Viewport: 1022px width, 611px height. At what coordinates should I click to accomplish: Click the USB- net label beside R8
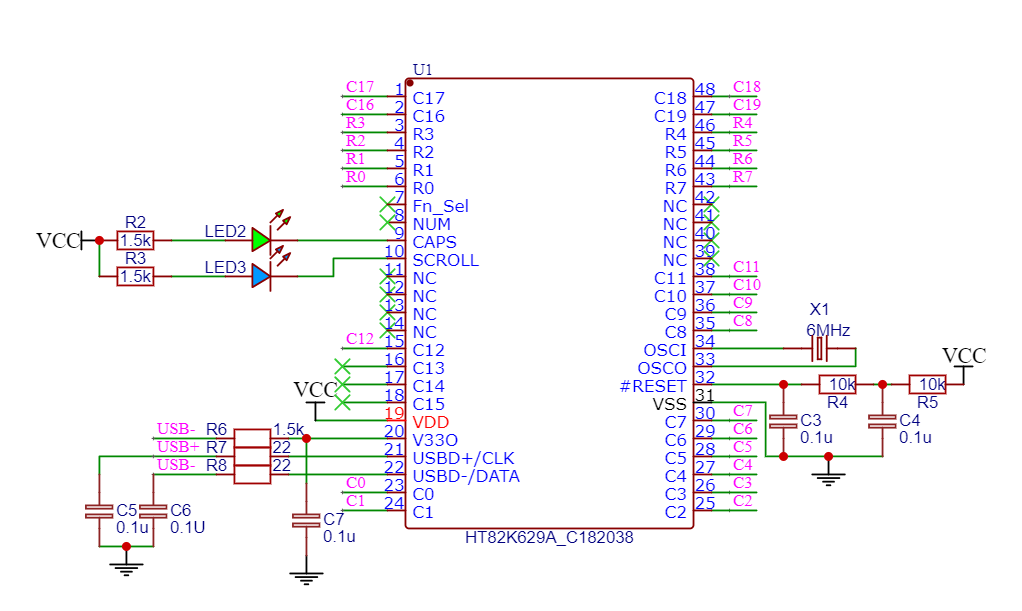(x=176, y=464)
